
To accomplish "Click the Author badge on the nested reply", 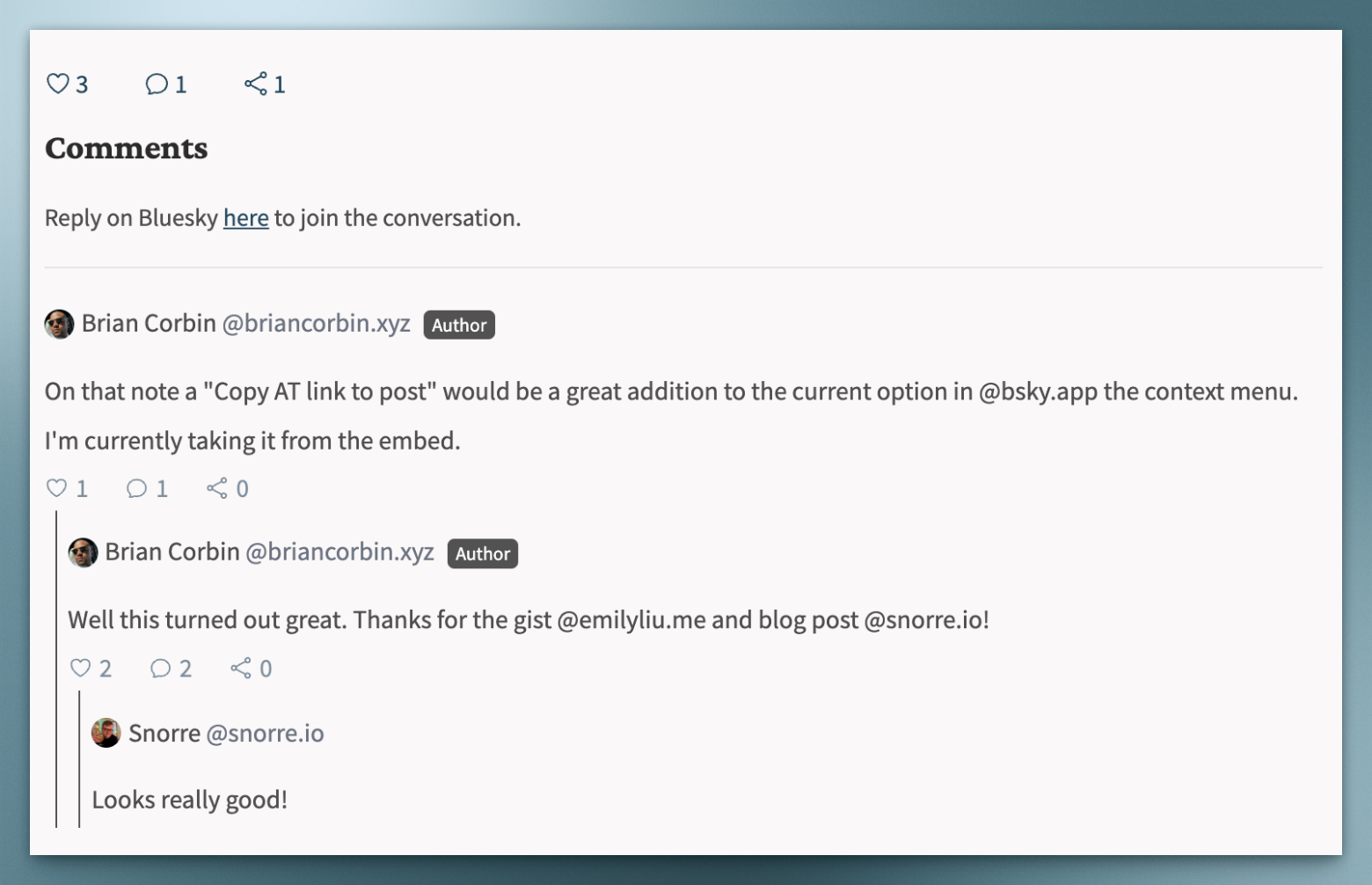I will [483, 553].
